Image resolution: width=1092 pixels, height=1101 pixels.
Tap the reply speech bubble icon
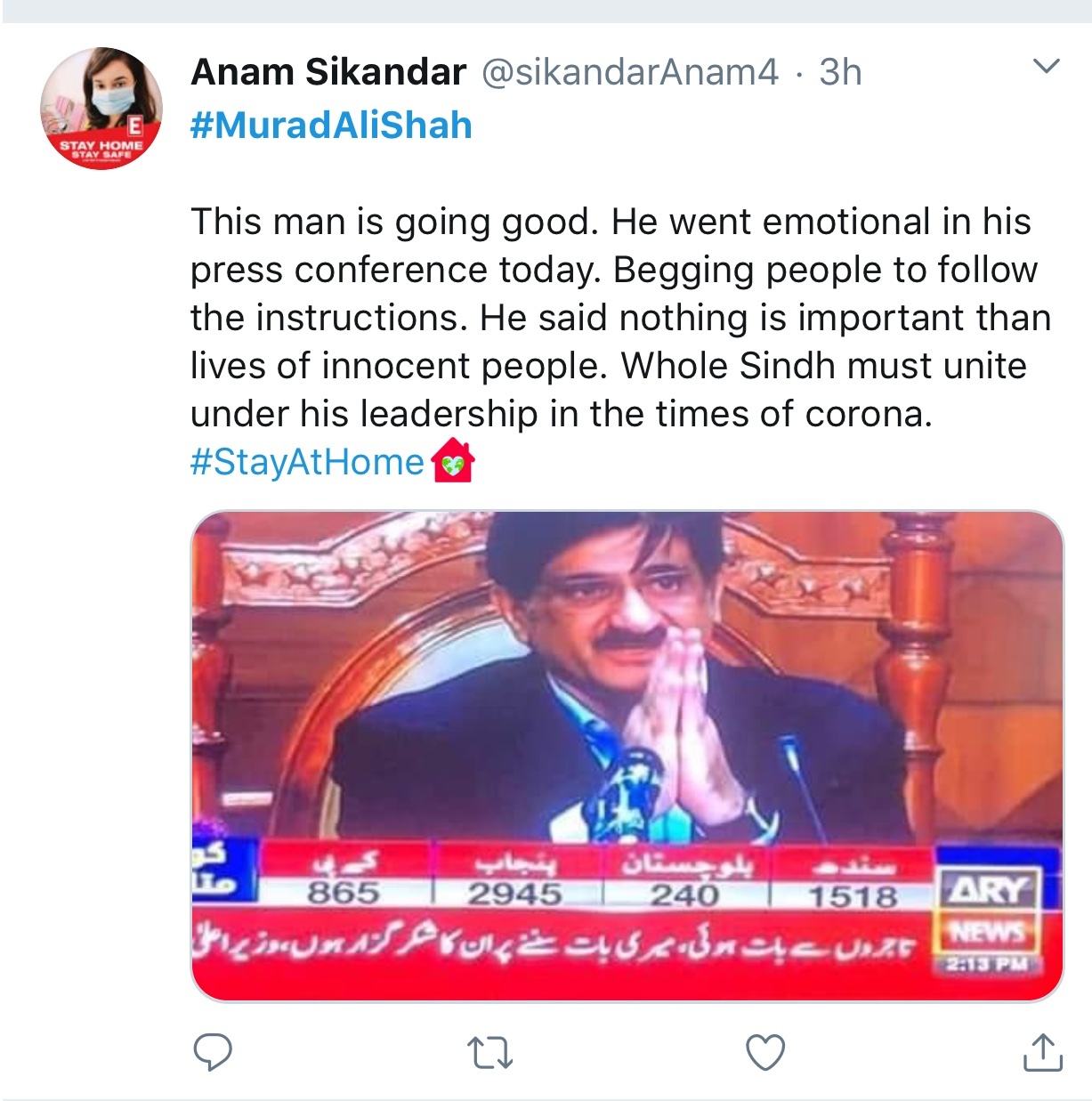click(213, 1053)
